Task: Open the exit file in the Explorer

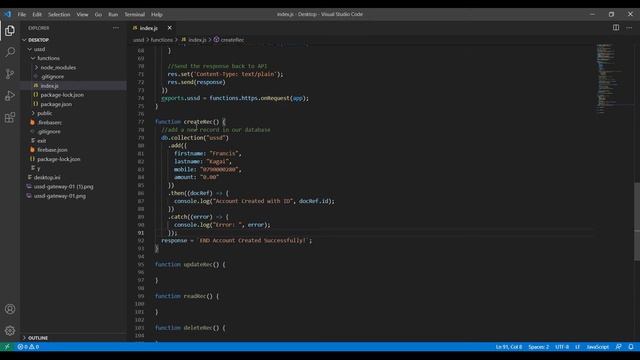Action: [41, 141]
